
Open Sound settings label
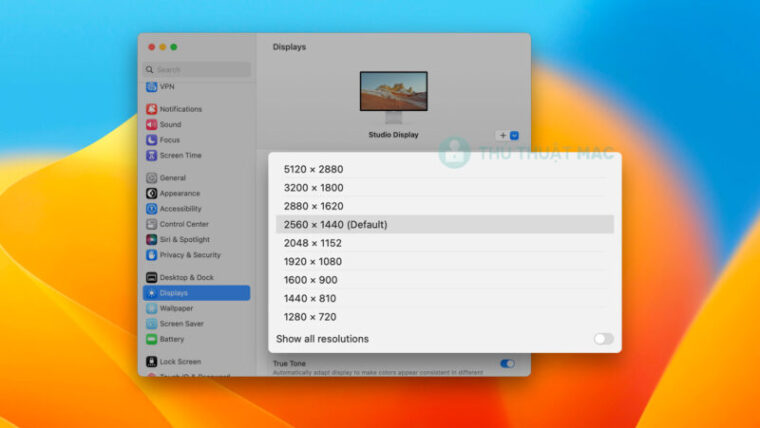point(171,125)
